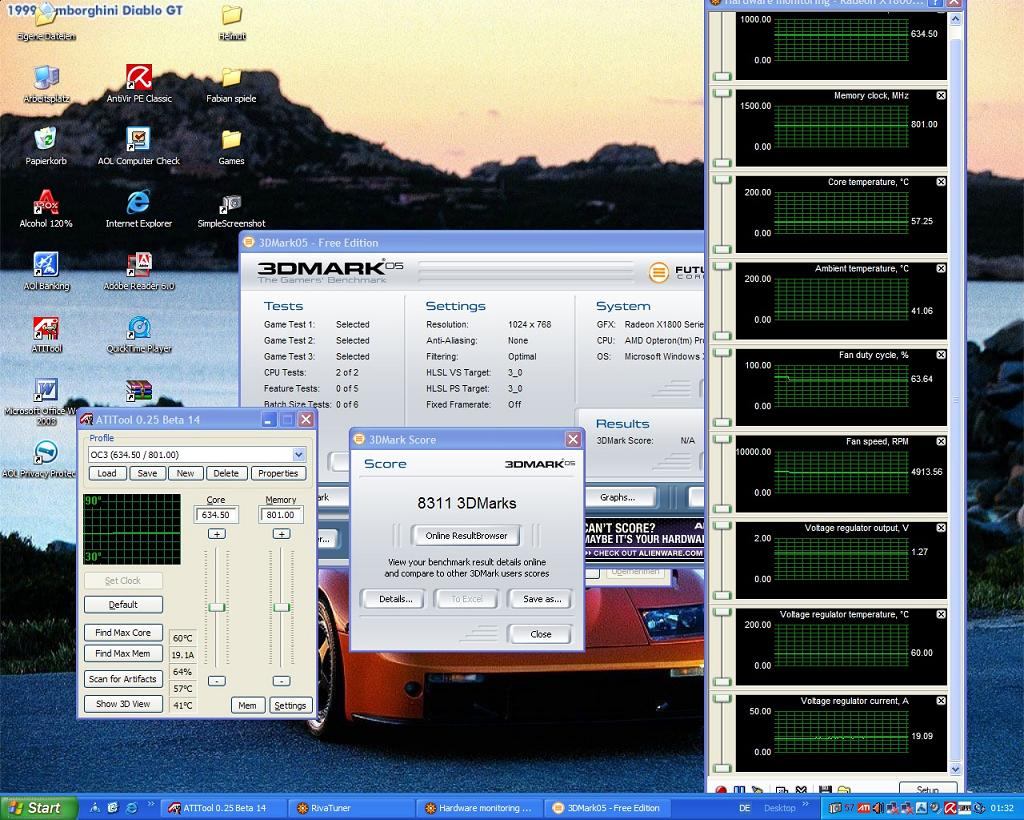Switch to ATITool taskbar button

(224, 808)
